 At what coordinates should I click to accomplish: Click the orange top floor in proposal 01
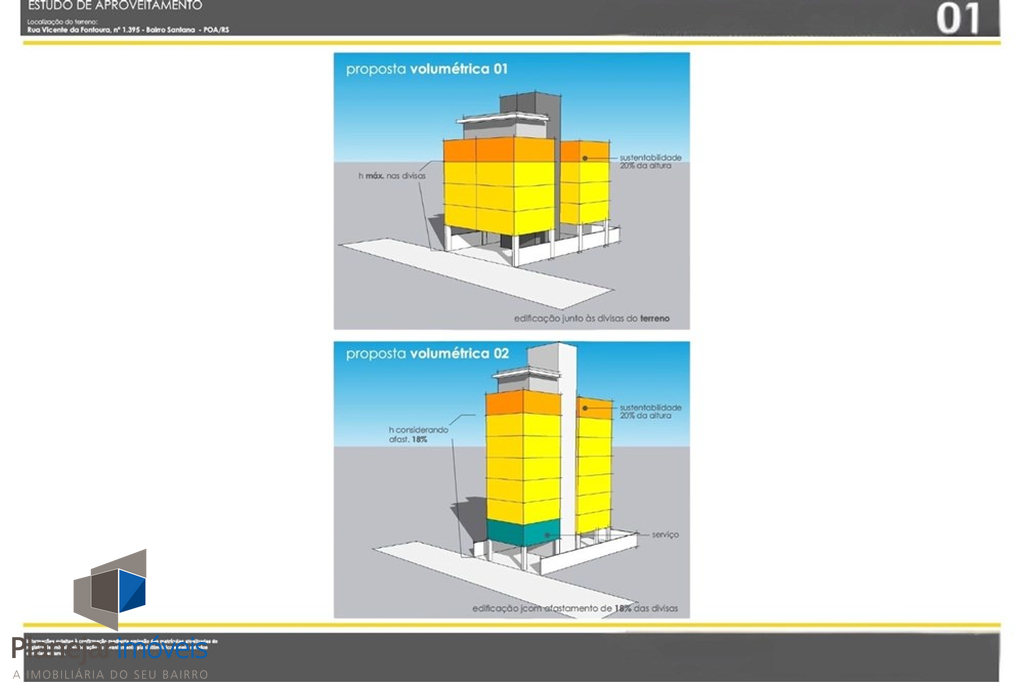498,150
